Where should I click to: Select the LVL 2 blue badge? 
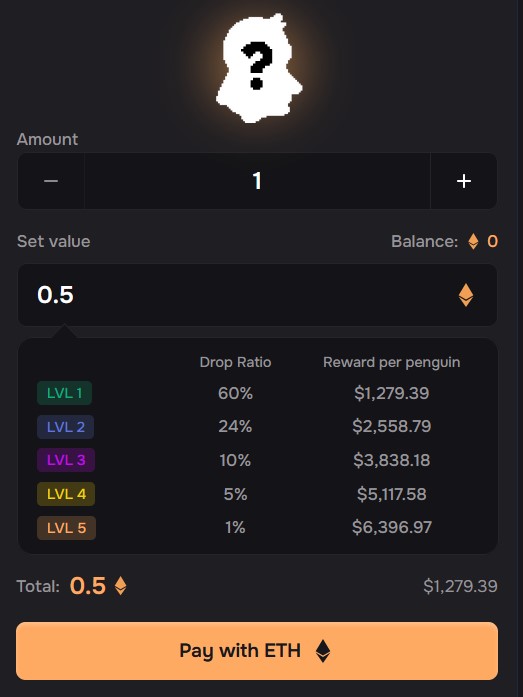[65, 427]
